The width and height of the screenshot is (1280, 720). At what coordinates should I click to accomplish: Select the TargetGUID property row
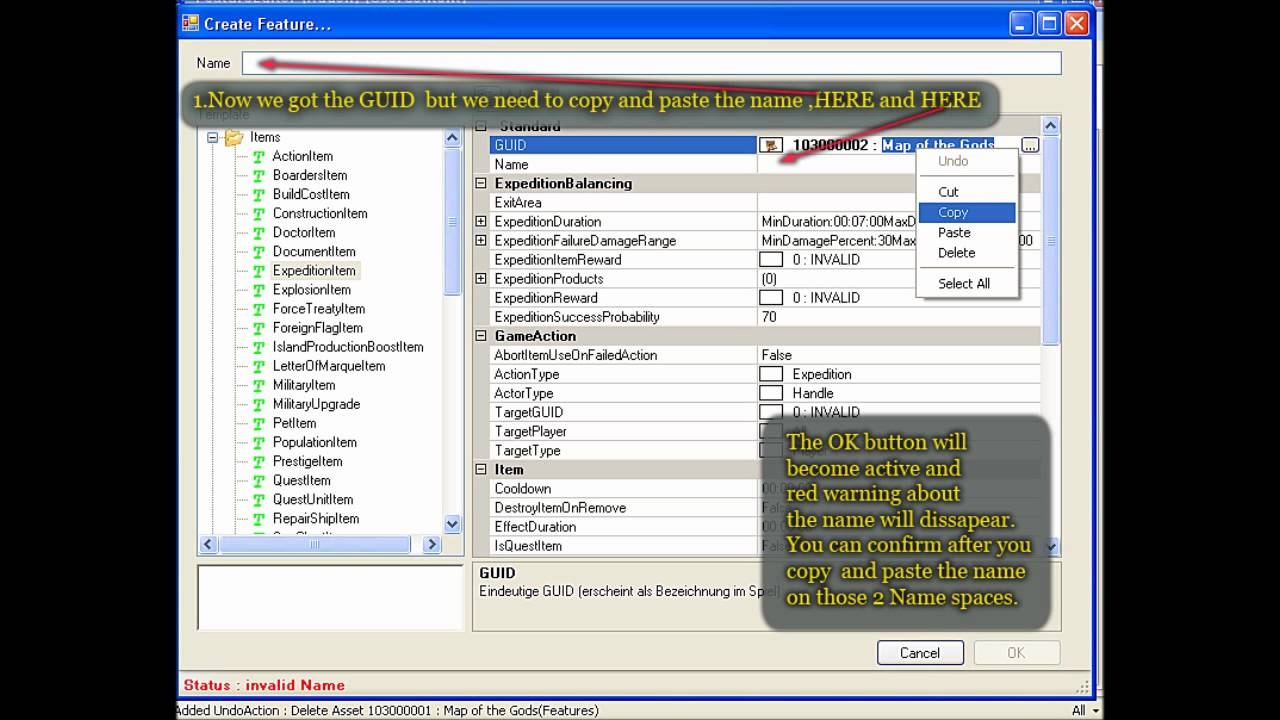(765, 412)
